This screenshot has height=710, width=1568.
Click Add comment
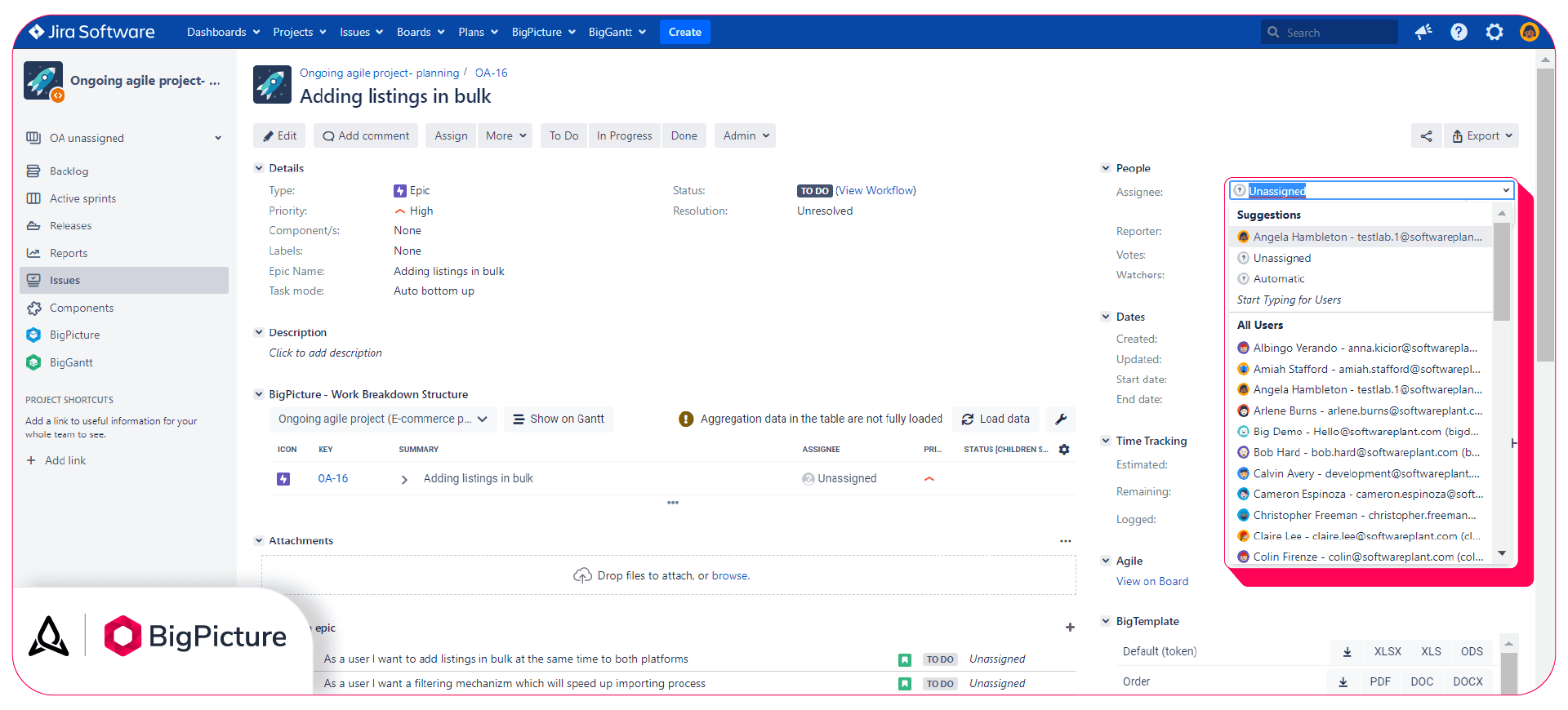[x=366, y=136]
